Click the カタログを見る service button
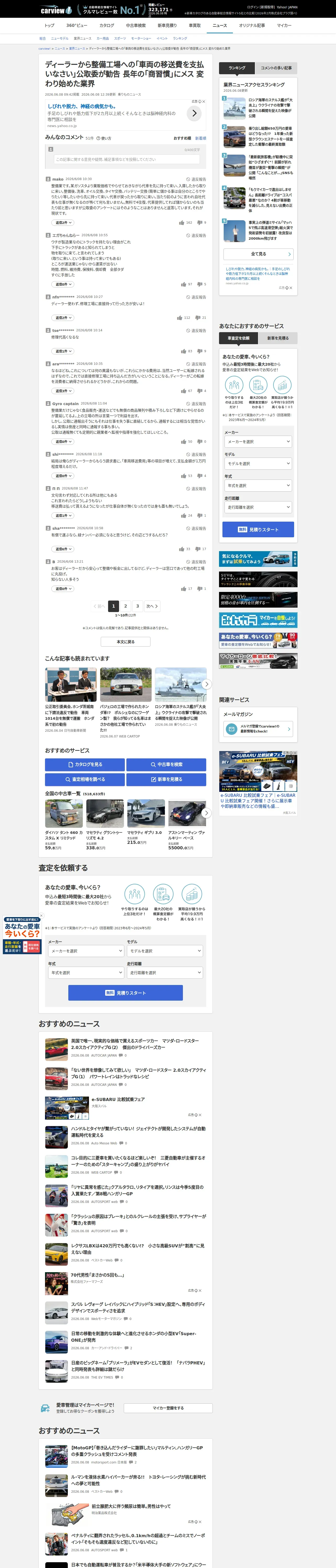This screenshot has width=336, height=1568. tap(85, 764)
